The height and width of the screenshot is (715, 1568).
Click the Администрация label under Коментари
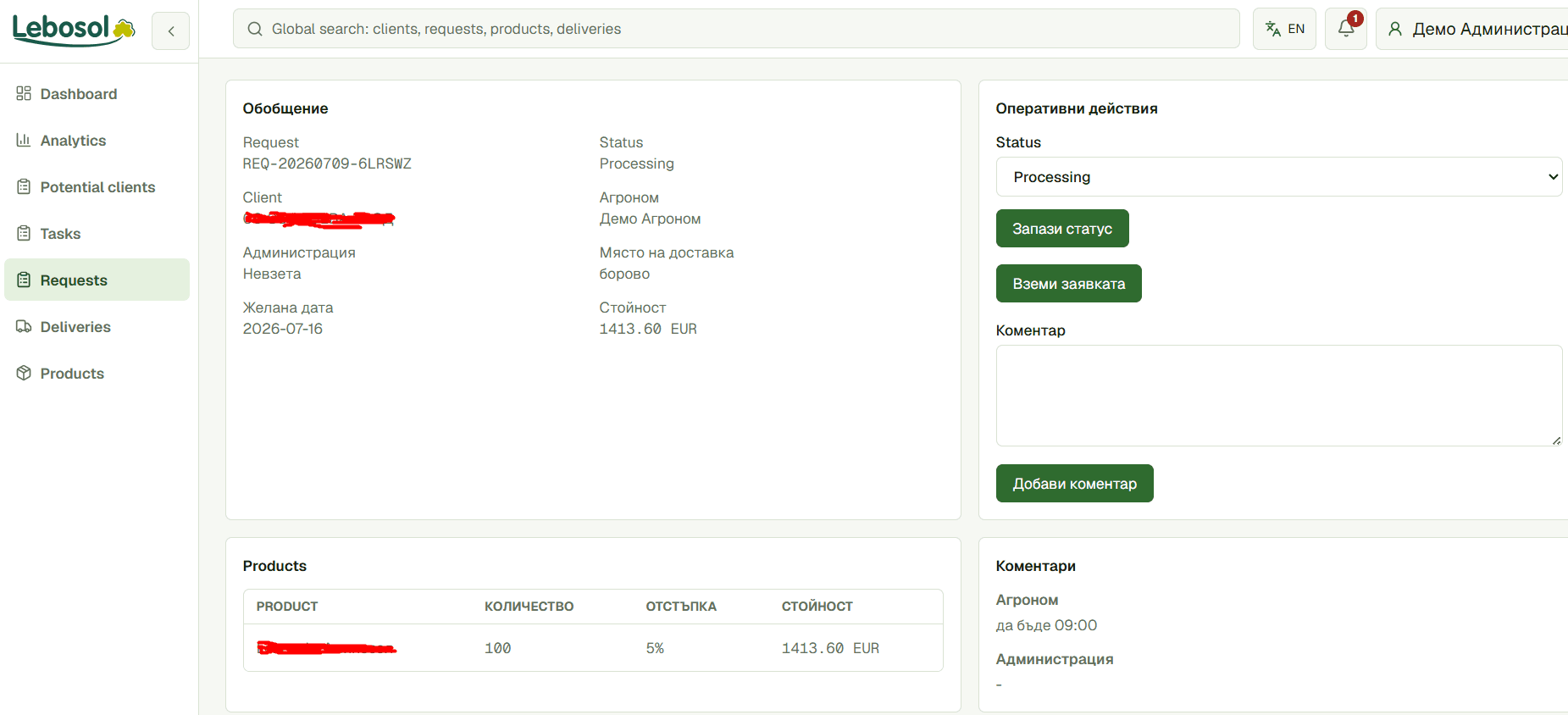[1055, 659]
